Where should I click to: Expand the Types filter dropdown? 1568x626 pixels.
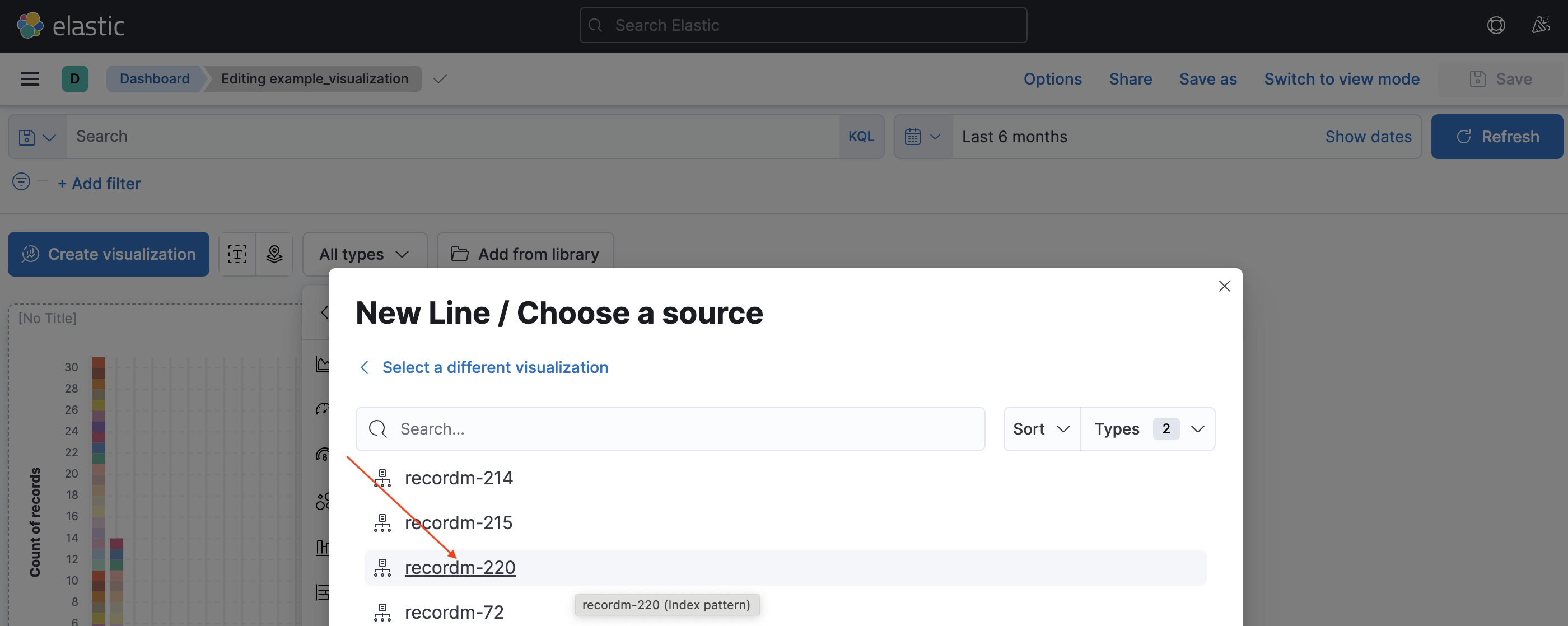point(1147,429)
